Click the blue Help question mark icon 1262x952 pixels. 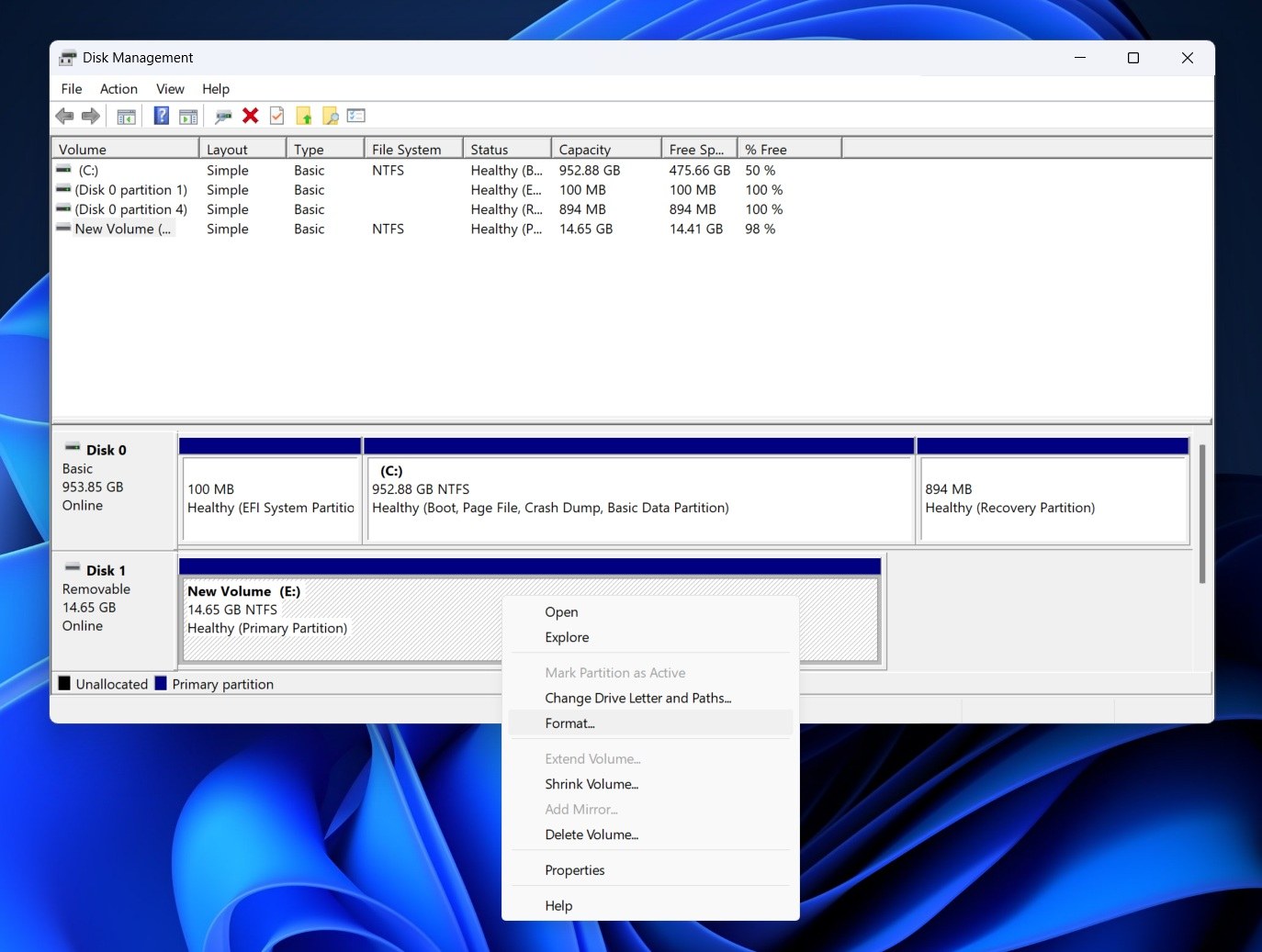click(x=161, y=116)
